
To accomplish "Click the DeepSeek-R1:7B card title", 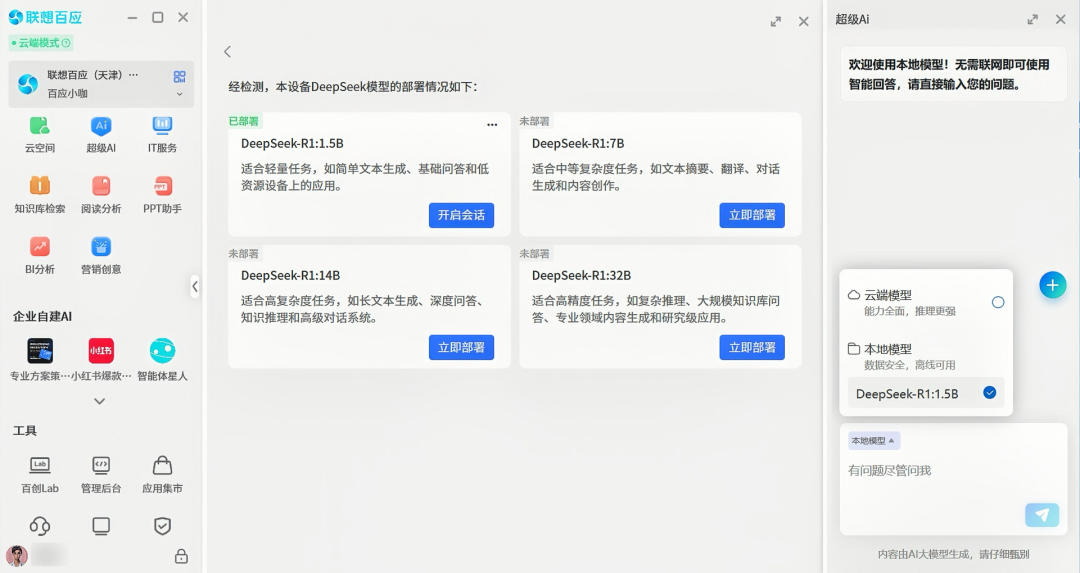I will tap(578, 143).
